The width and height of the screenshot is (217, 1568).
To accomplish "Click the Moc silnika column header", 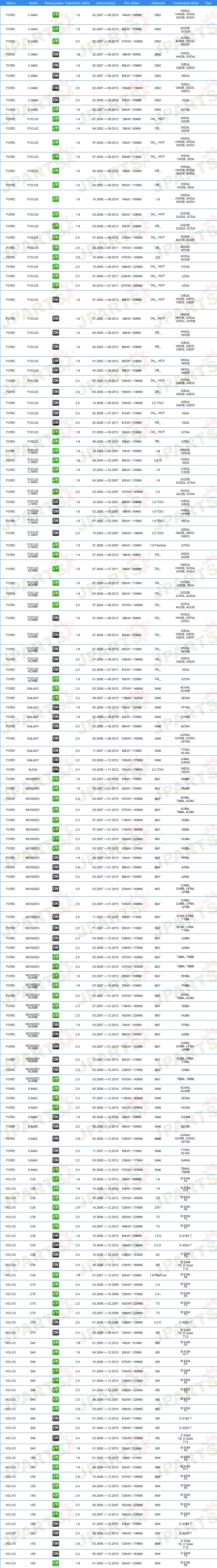I will [132, 3].
